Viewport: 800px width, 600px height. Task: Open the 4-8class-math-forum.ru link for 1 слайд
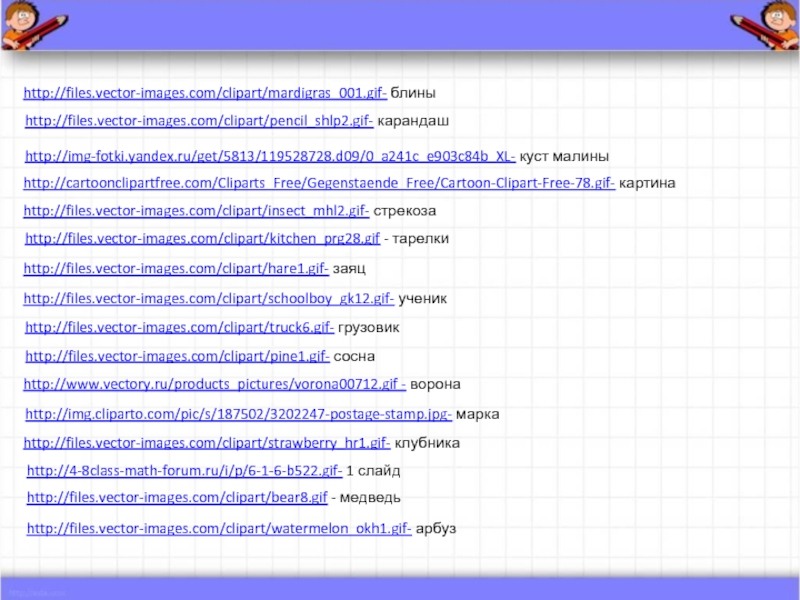pyautogui.click(x=184, y=470)
